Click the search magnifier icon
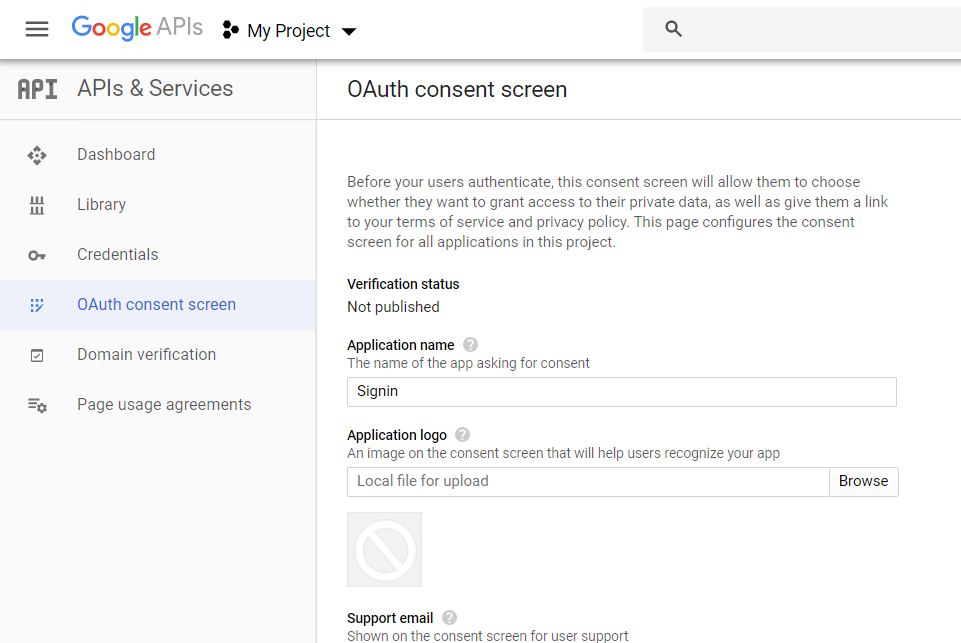Screen dimensions: 961x643 673,29
